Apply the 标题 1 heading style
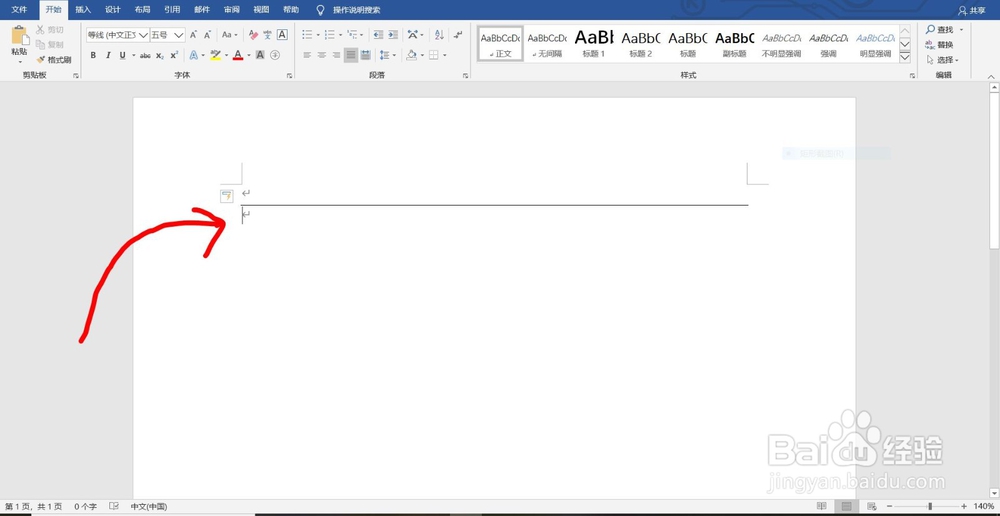 (x=594, y=43)
